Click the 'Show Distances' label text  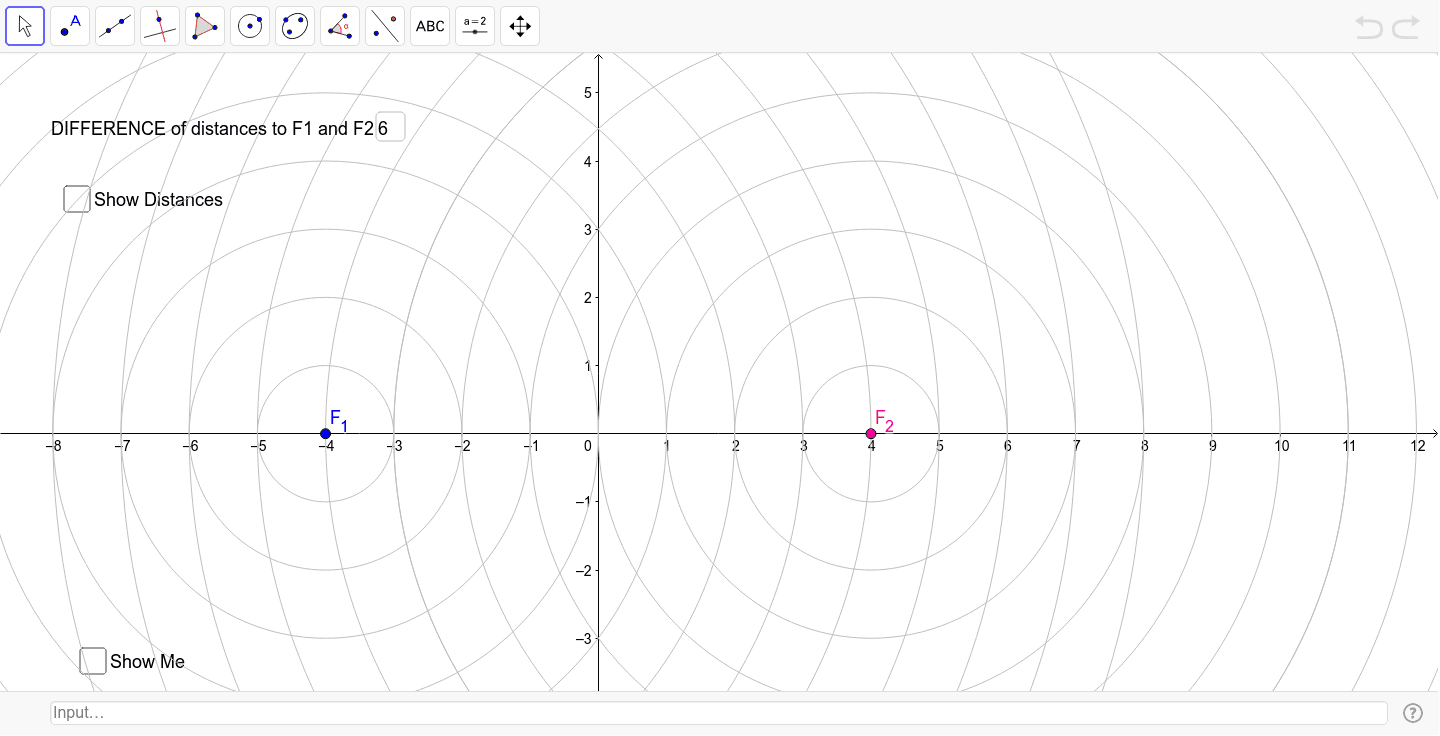pos(158,200)
